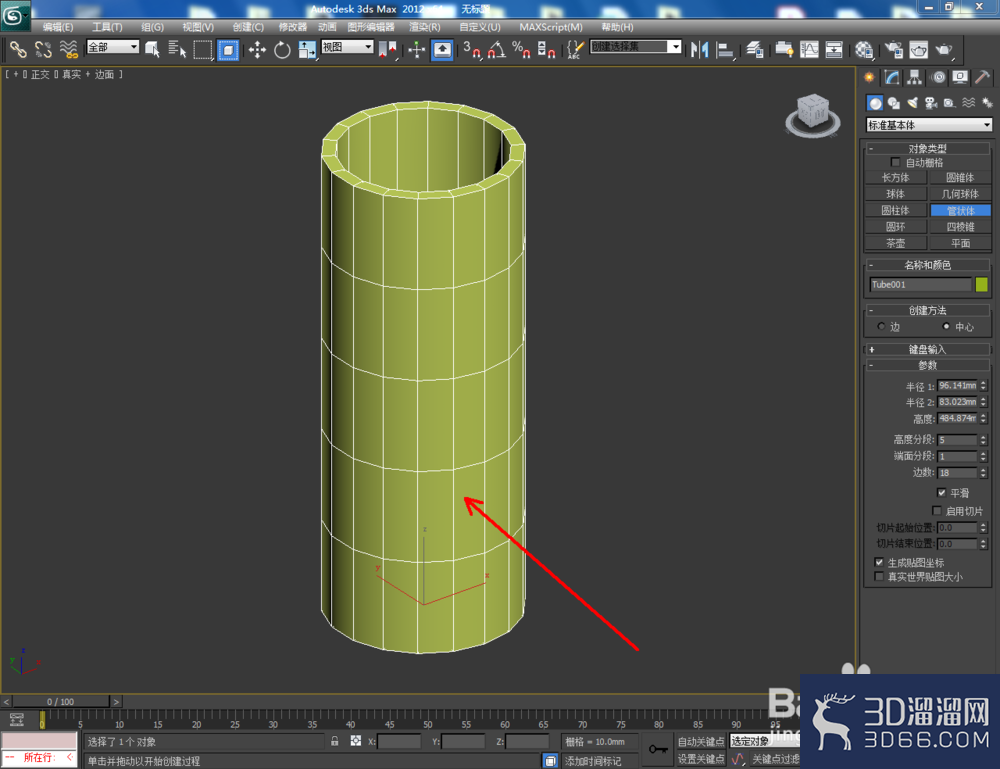Click the 茶壶 object type button
1000x769 pixels.
(895, 243)
